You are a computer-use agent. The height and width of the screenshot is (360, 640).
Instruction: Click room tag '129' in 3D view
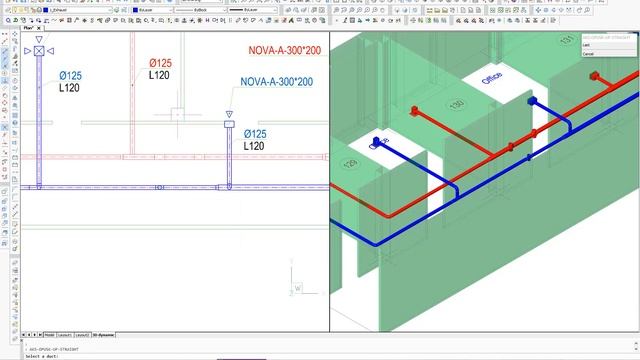(350, 164)
